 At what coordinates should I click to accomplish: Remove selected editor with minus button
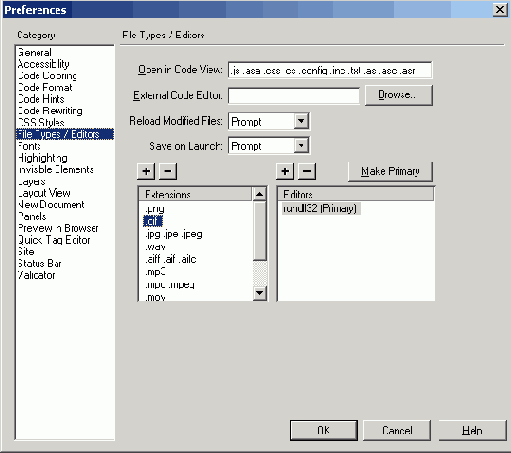point(307,171)
